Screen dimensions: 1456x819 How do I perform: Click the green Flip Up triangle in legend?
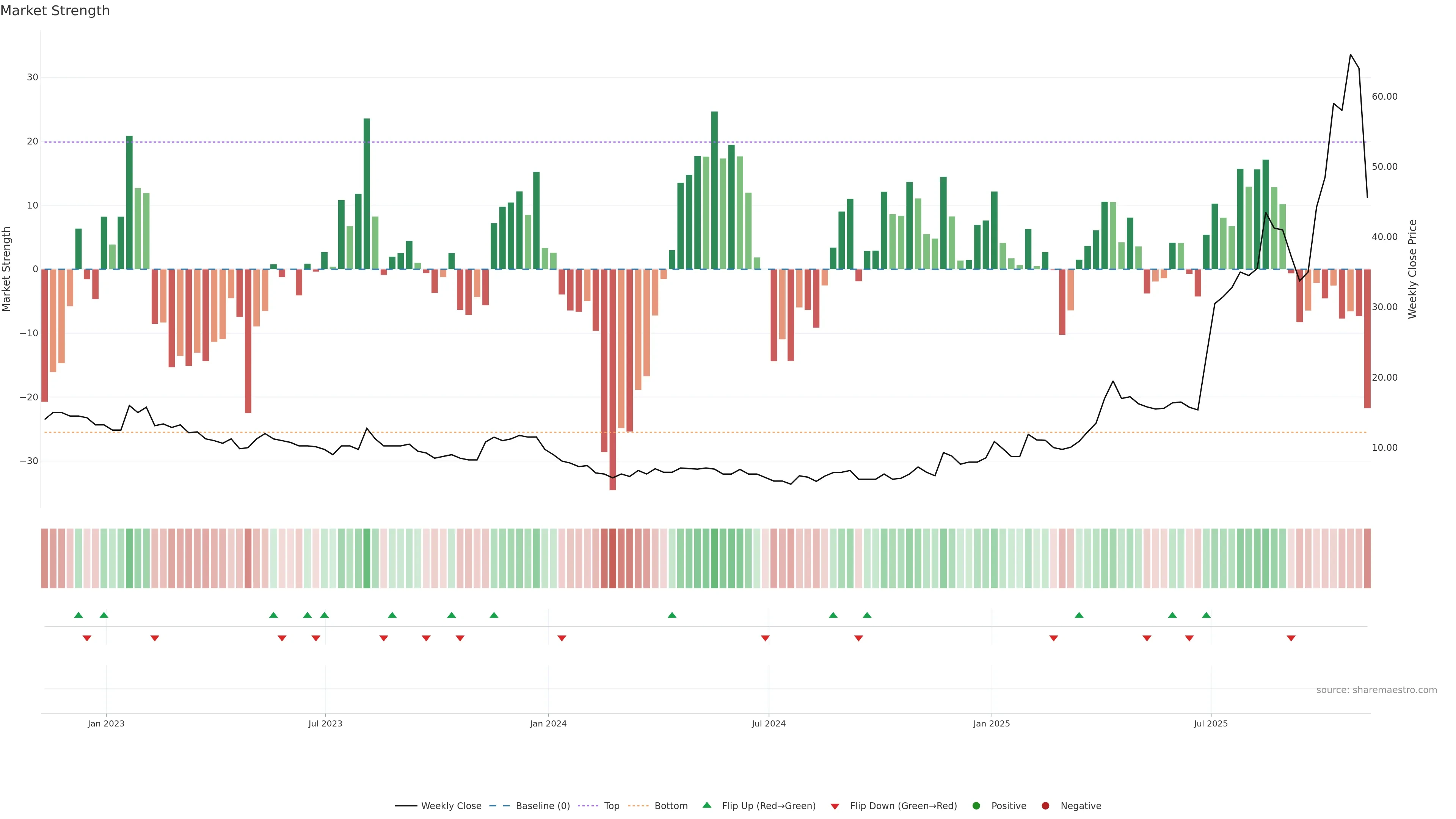click(x=706, y=805)
